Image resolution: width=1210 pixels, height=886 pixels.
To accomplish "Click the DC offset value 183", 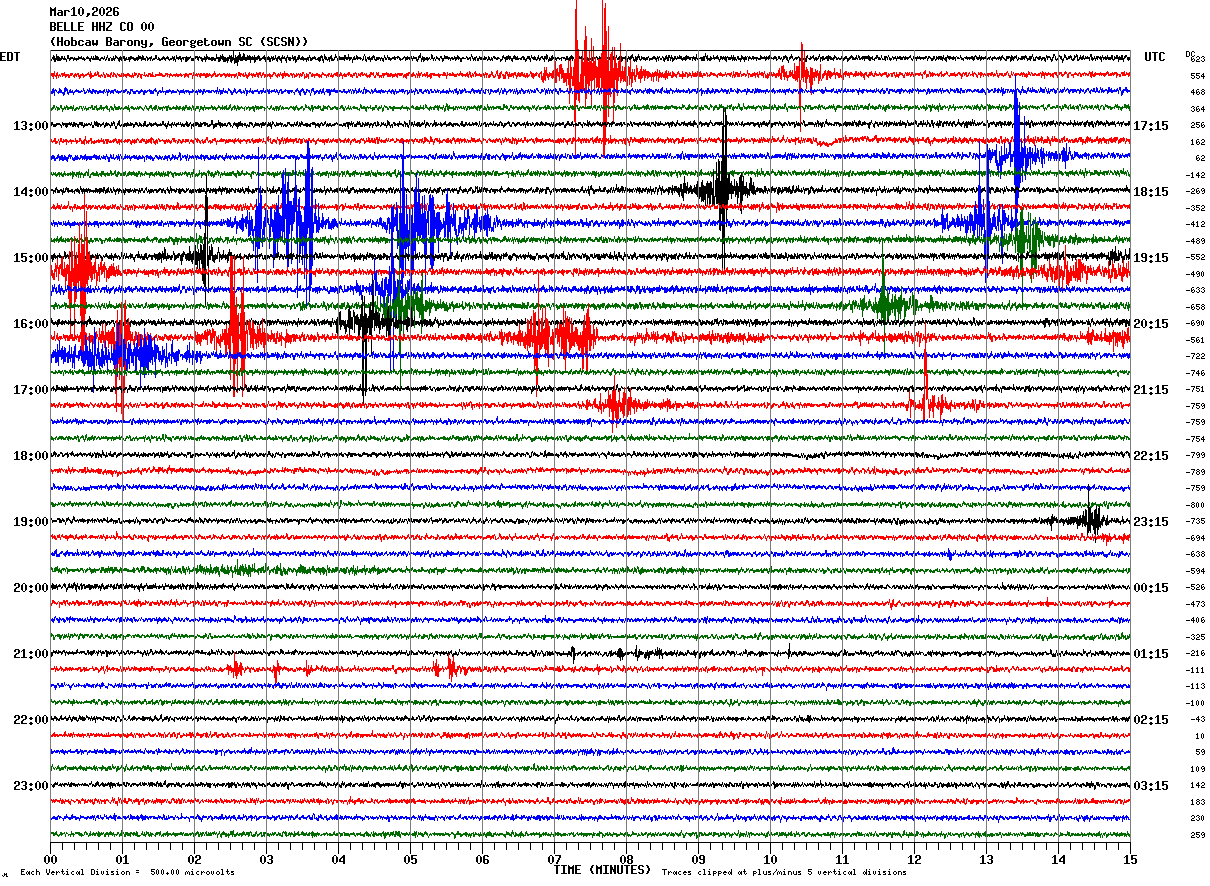I will click(x=1198, y=802).
